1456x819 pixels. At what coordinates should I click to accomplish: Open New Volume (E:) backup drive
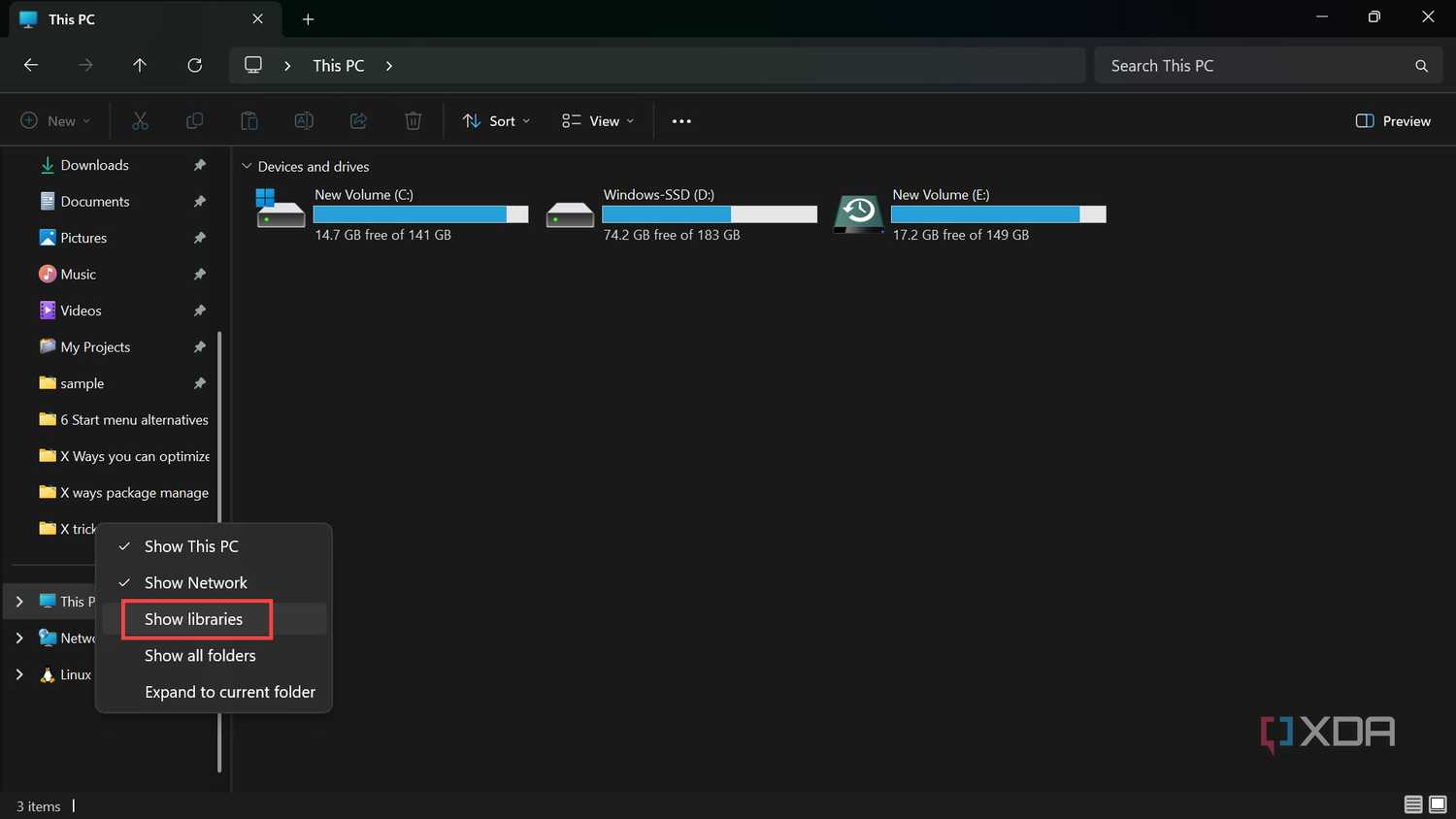970,214
